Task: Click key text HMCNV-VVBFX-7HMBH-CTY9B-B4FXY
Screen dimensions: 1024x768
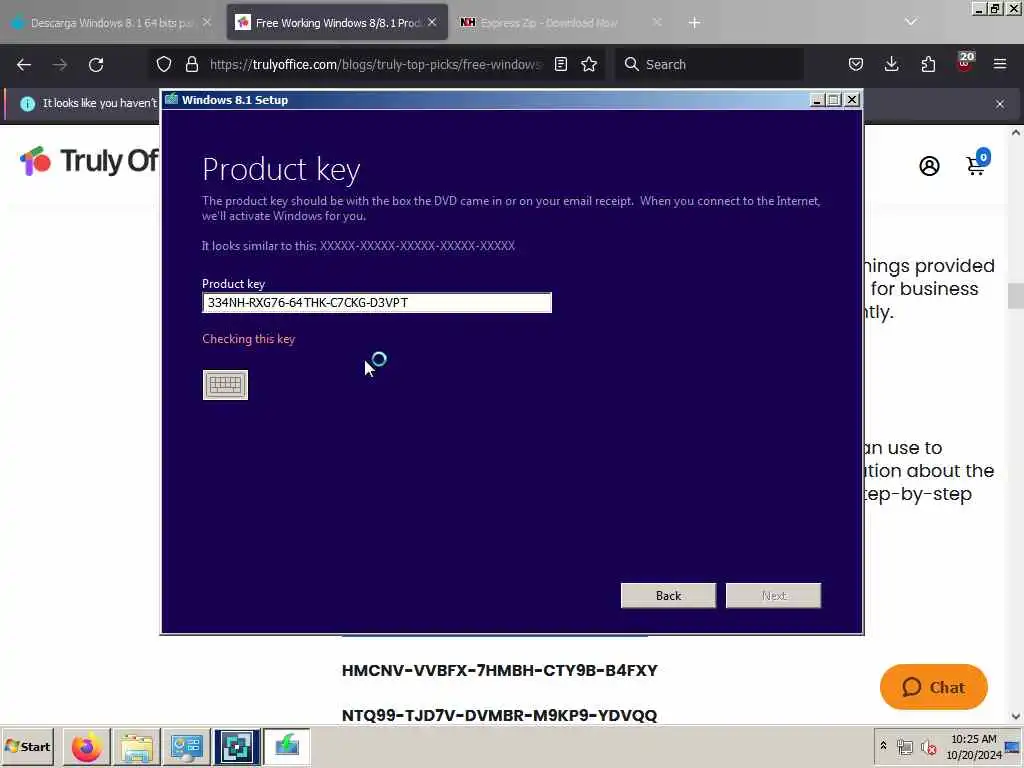Action: (500, 671)
